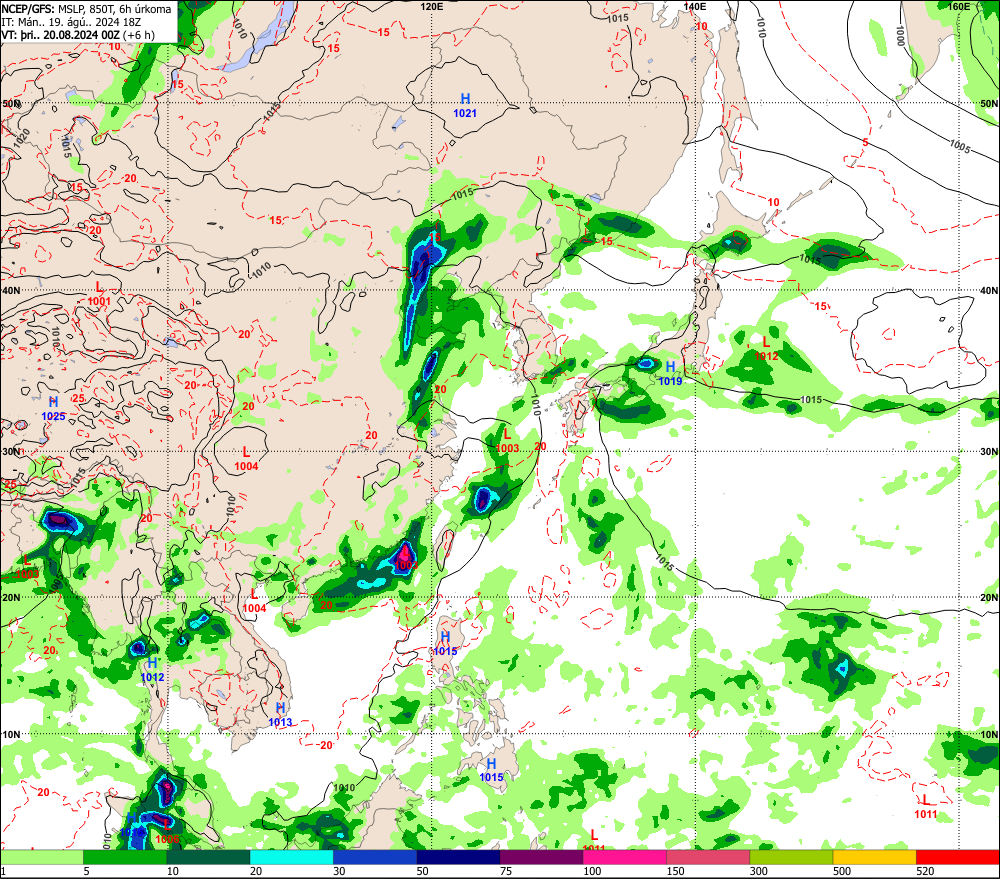Click the 120E longitude label
Screen dimensions: 1000x879
pyautogui.click(x=432, y=6)
